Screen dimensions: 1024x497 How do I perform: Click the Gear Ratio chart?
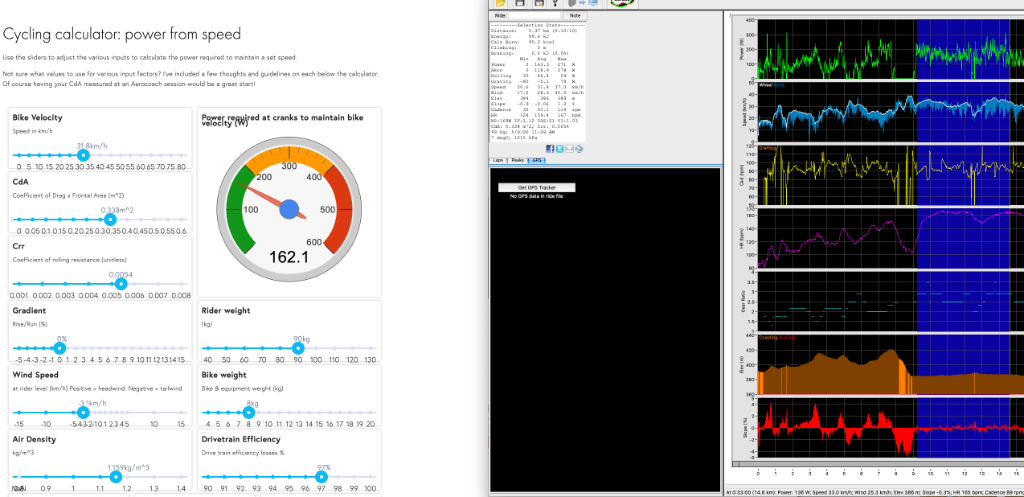click(889, 301)
